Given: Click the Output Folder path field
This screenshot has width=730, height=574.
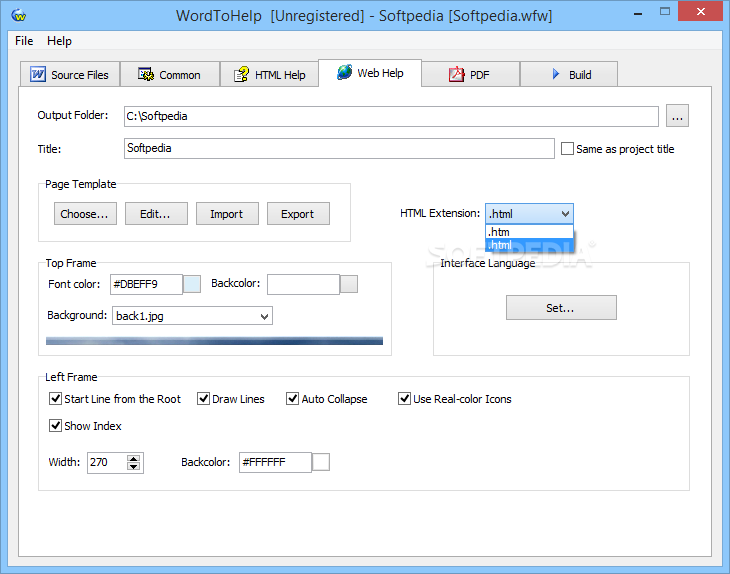Looking at the screenshot, I should tap(391, 116).
